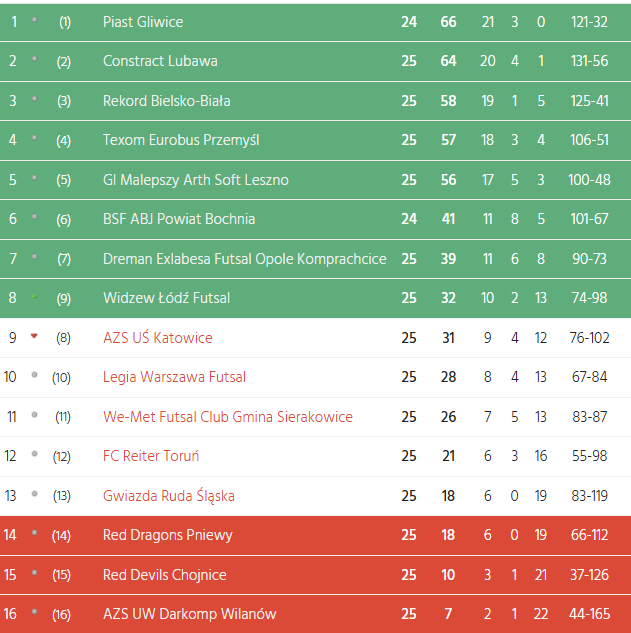
Task: Click Piast Gliwice's 66 points value
Action: pyautogui.click(x=448, y=22)
